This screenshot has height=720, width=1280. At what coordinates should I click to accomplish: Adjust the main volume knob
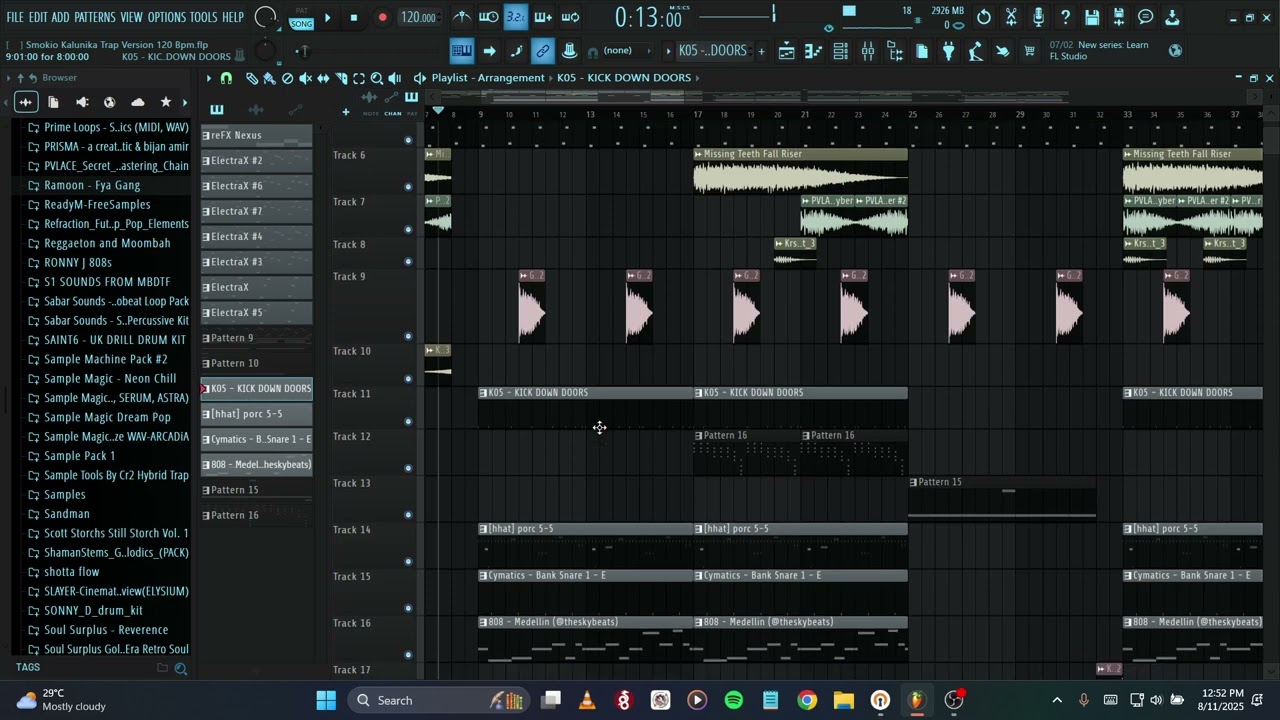click(265, 17)
